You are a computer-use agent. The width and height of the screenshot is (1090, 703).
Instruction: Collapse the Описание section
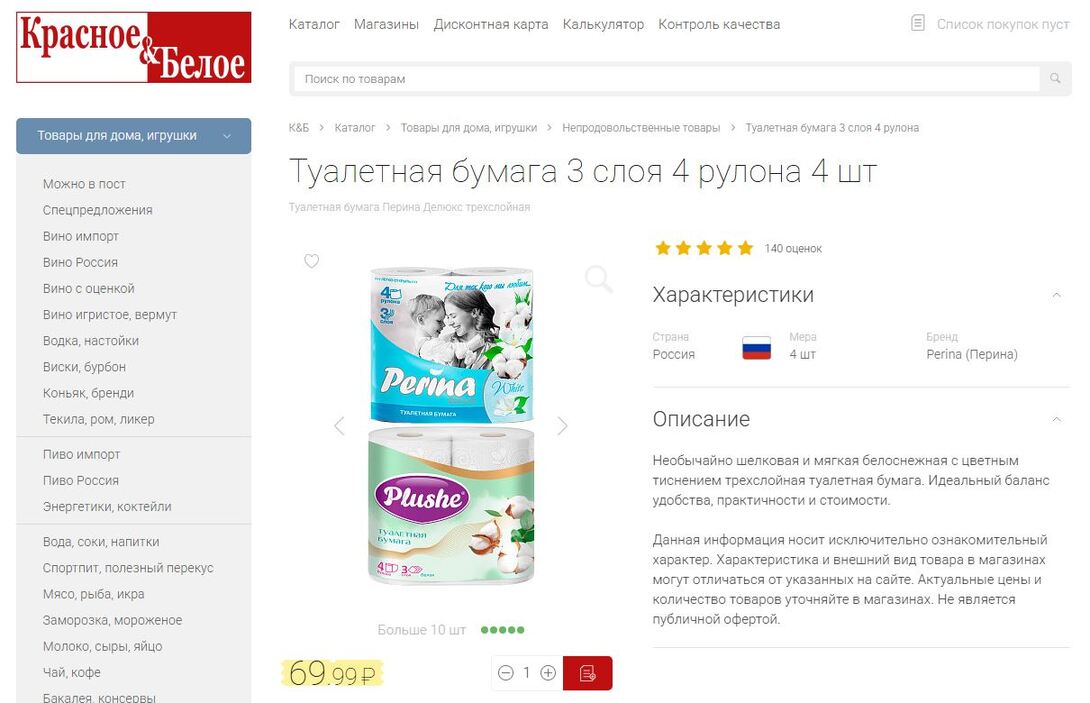pos(1057,419)
